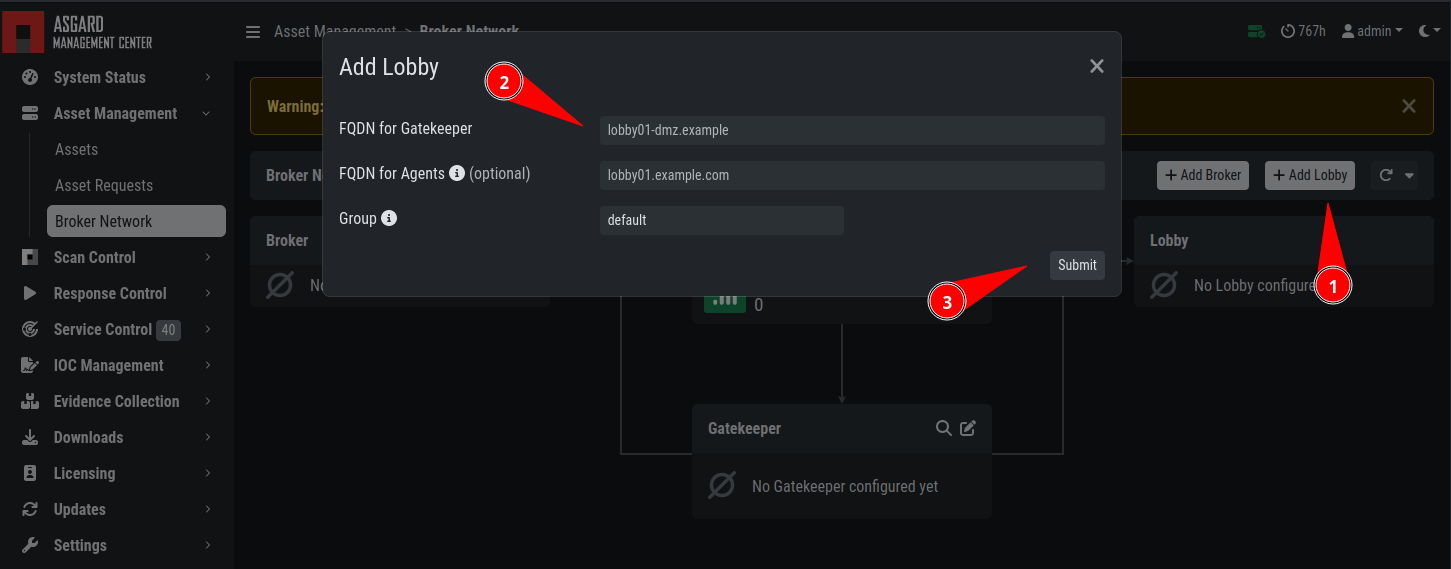1451x569 pixels.
Task: Click the hamburger menu icon
Action: tap(253, 32)
